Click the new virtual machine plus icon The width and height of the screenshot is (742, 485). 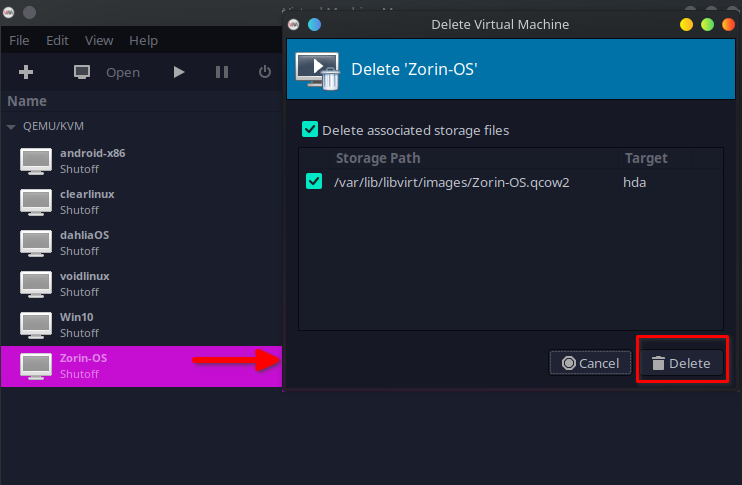tap(27, 72)
